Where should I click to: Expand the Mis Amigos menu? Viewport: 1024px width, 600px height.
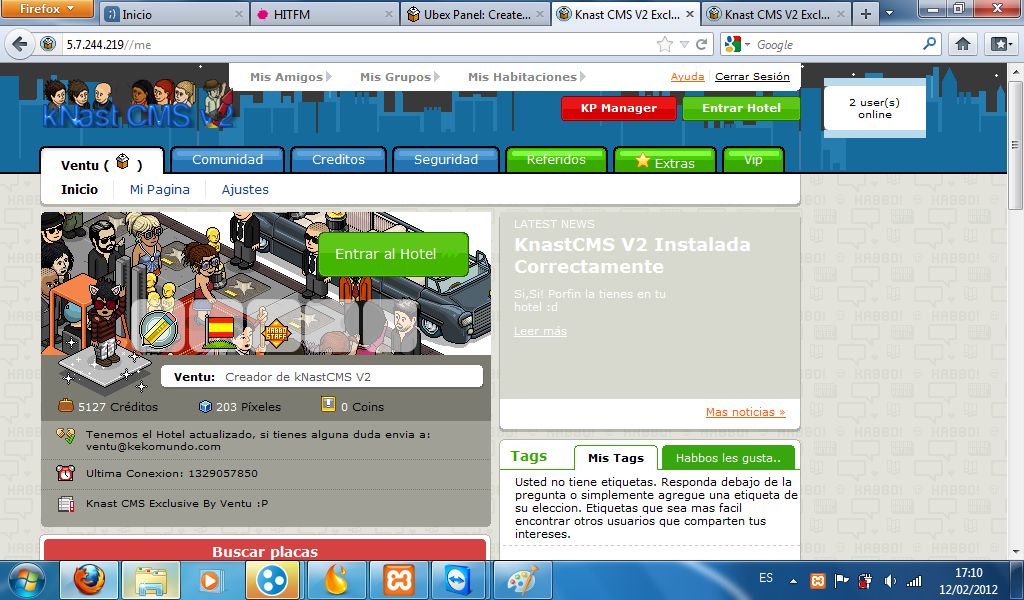[291, 76]
